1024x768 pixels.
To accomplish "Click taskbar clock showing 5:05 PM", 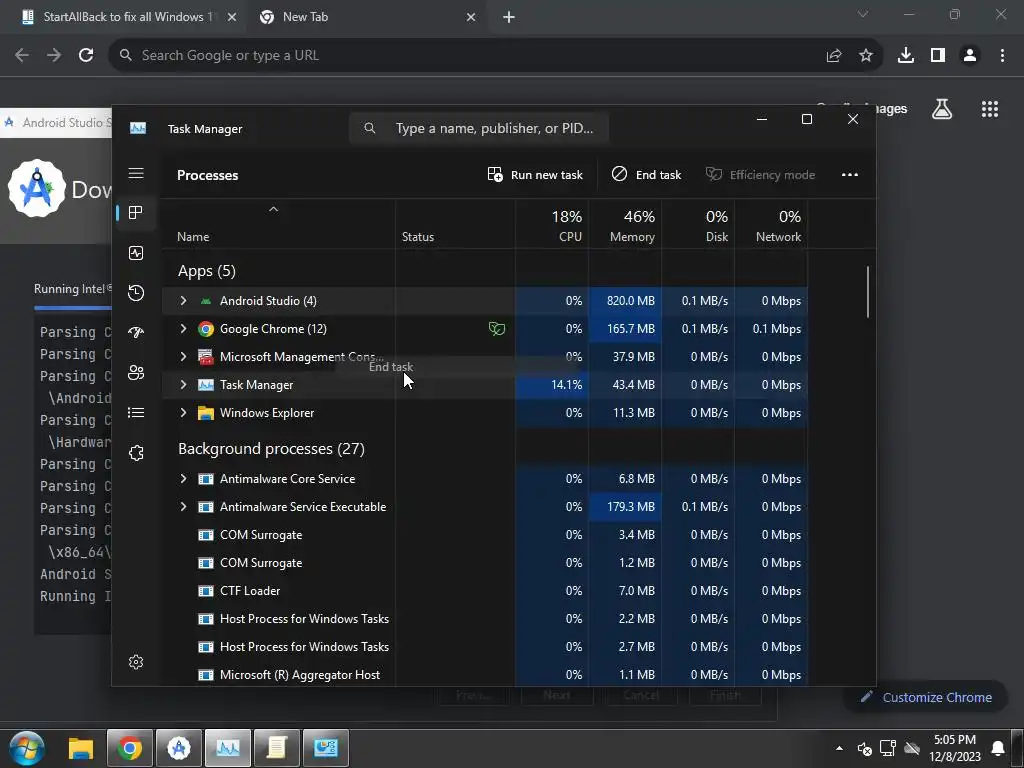I will tap(955, 748).
